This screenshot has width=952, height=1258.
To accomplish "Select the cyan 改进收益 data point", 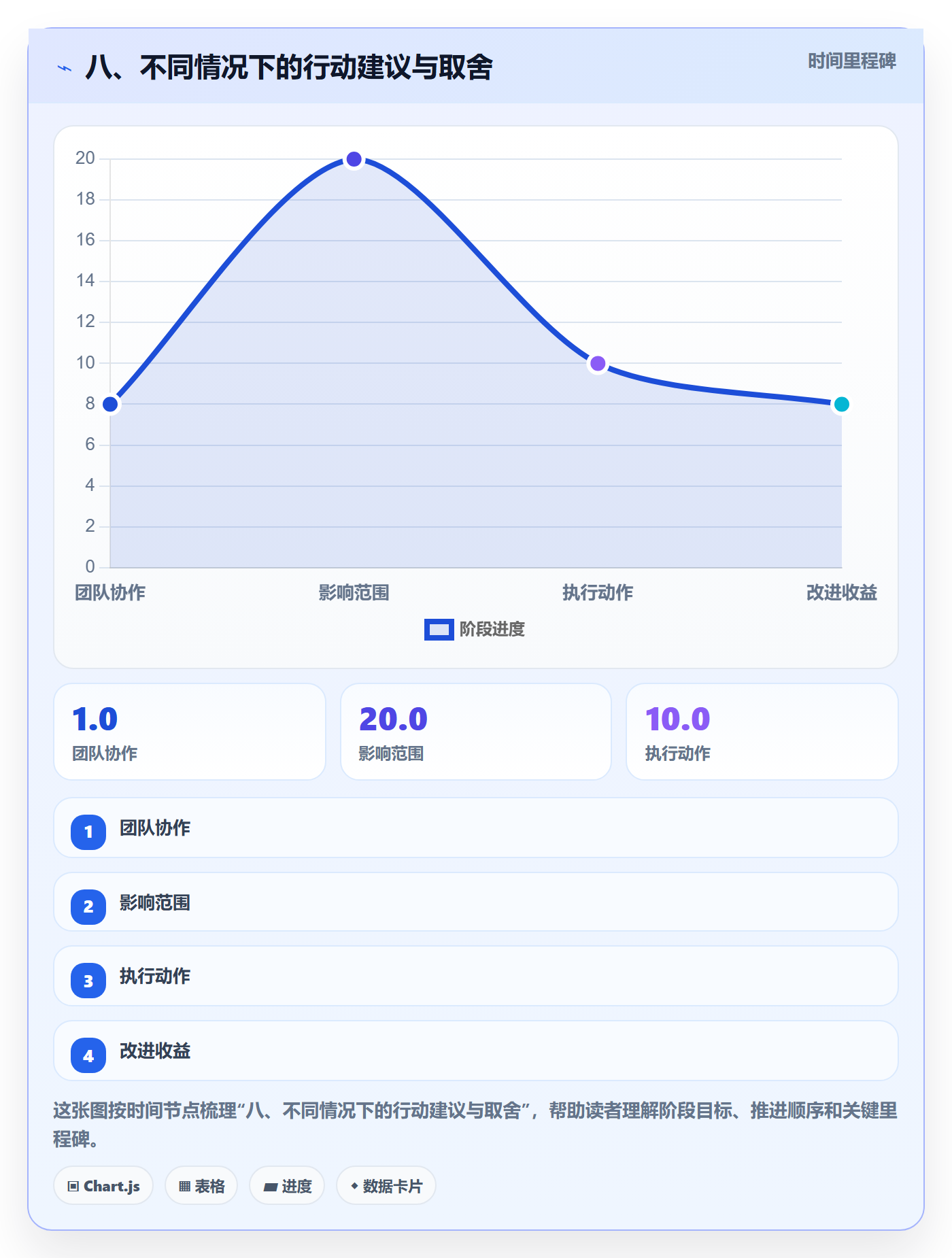I will pyautogui.click(x=841, y=405).
